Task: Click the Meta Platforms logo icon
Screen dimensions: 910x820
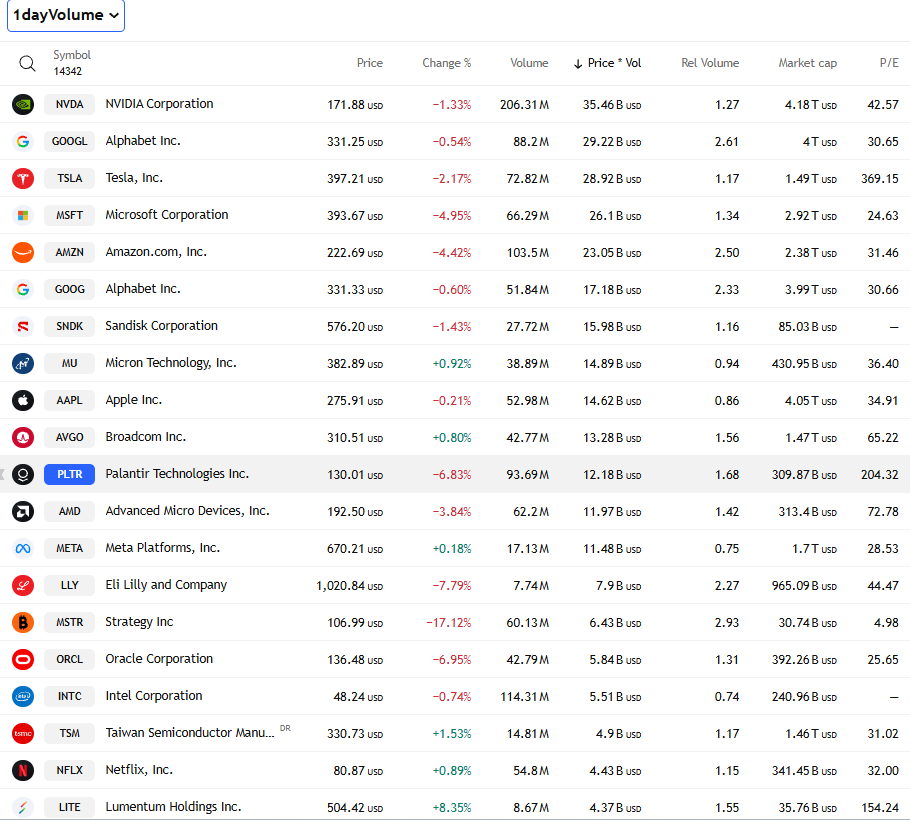Action: point(23,548)
